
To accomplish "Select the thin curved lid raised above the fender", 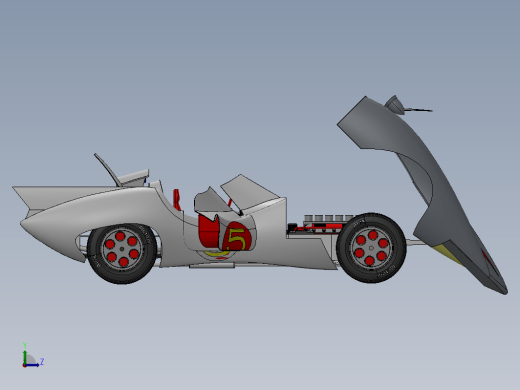I will click(x=107, y=169).
